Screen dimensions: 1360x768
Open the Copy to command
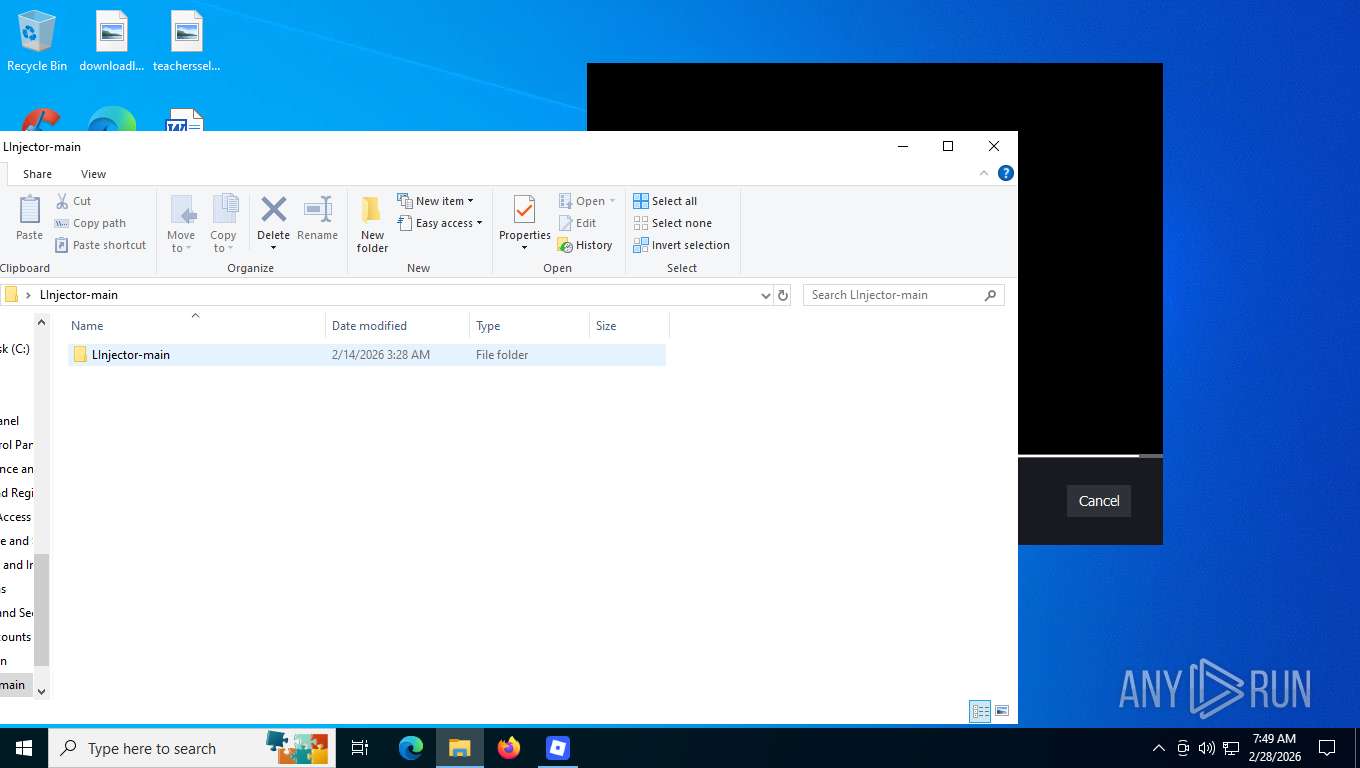coord(223,223)
